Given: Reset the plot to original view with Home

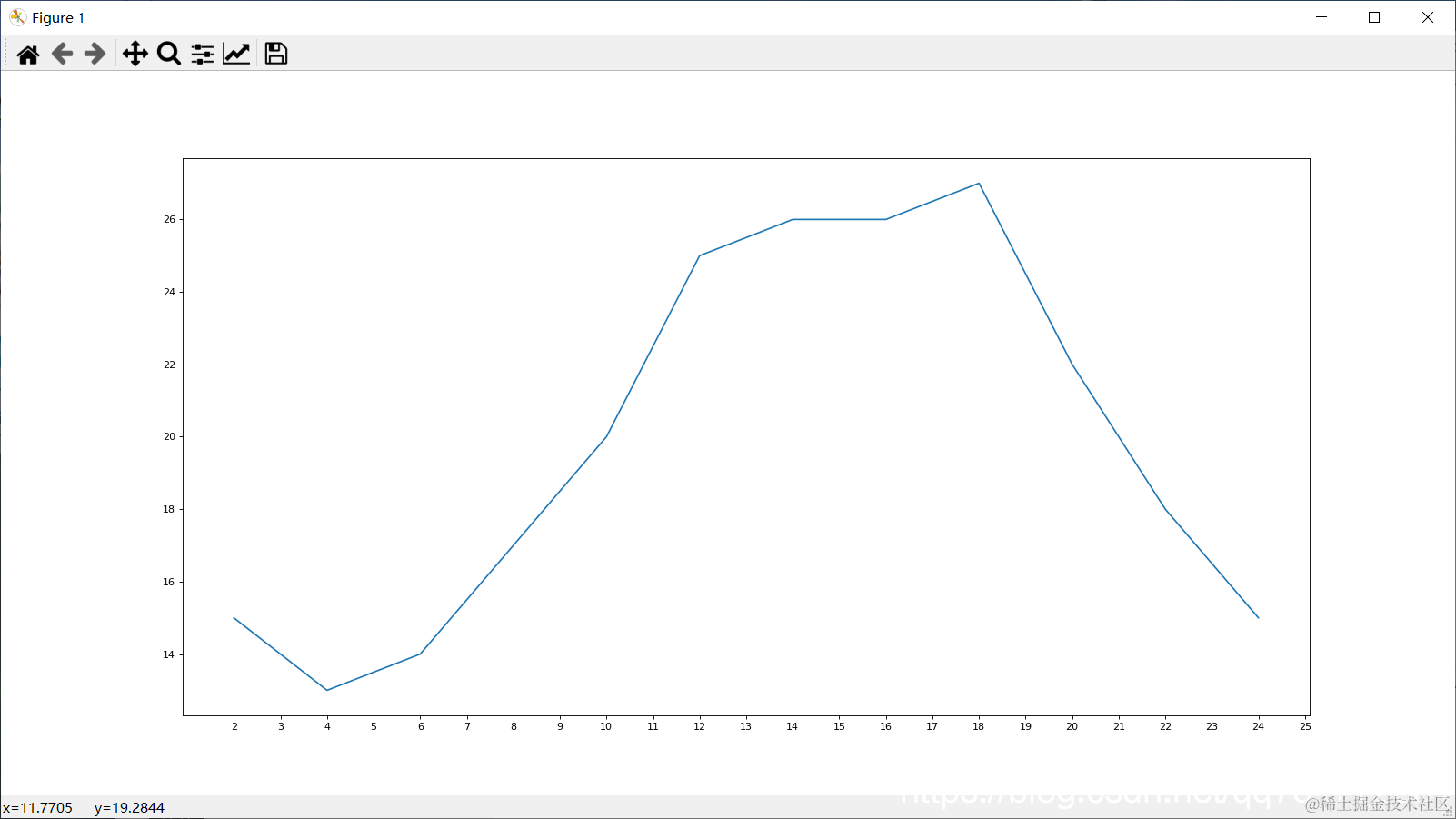Looking at the screenshot, I should [28, 54].
